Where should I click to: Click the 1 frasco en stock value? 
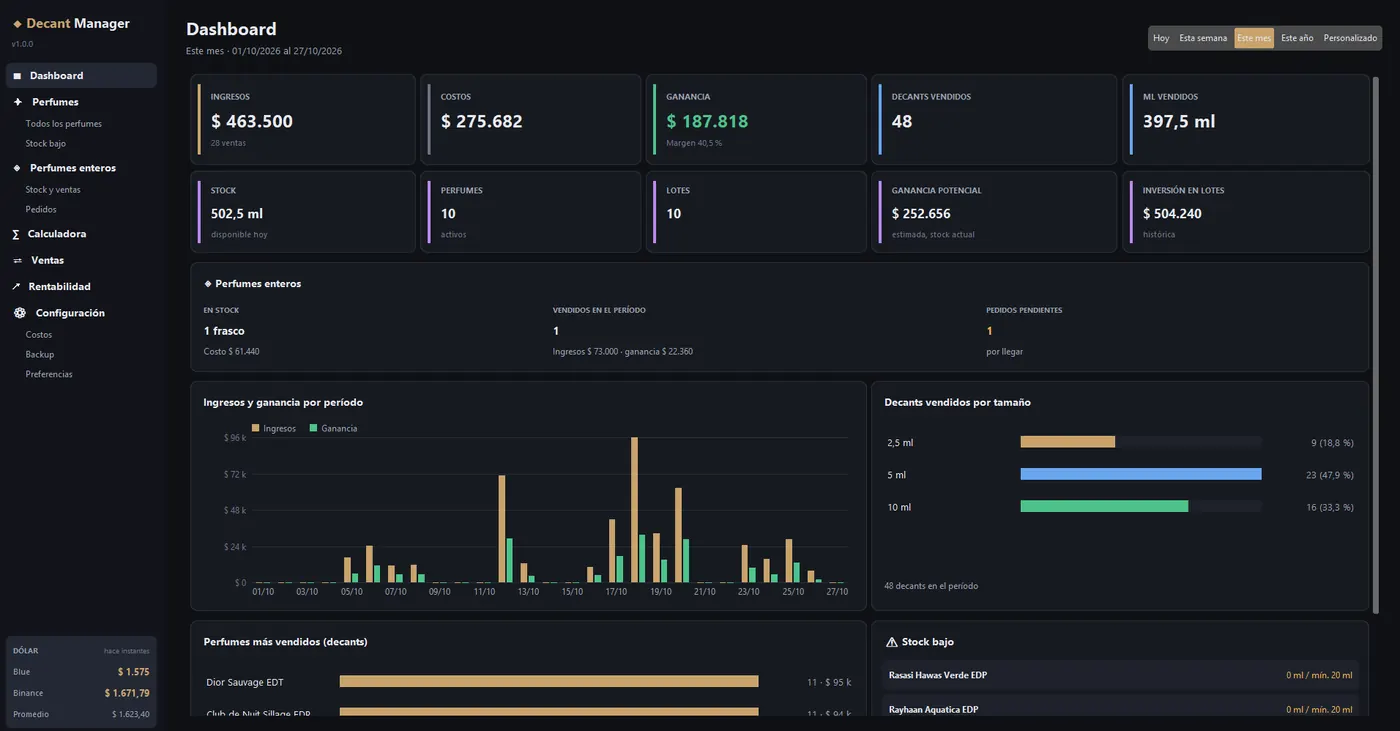224,331
